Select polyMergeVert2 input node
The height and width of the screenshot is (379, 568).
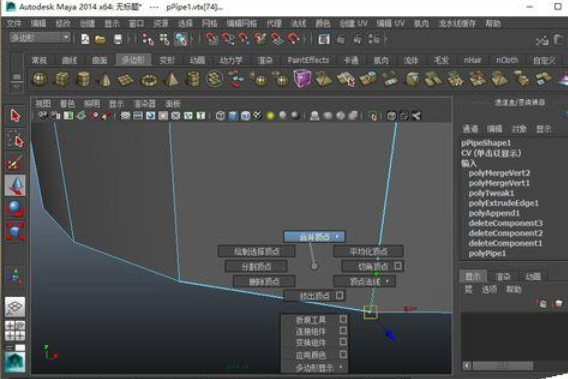[499, 173]
